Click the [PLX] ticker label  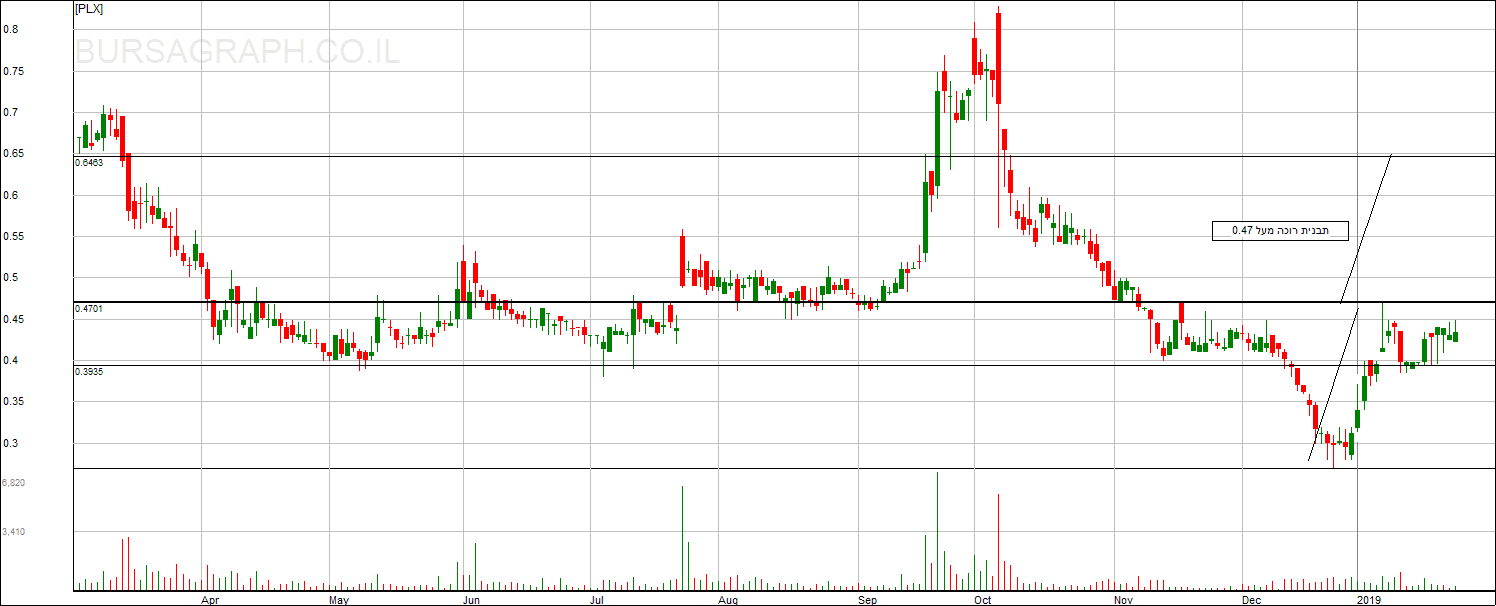pos(89,9)
